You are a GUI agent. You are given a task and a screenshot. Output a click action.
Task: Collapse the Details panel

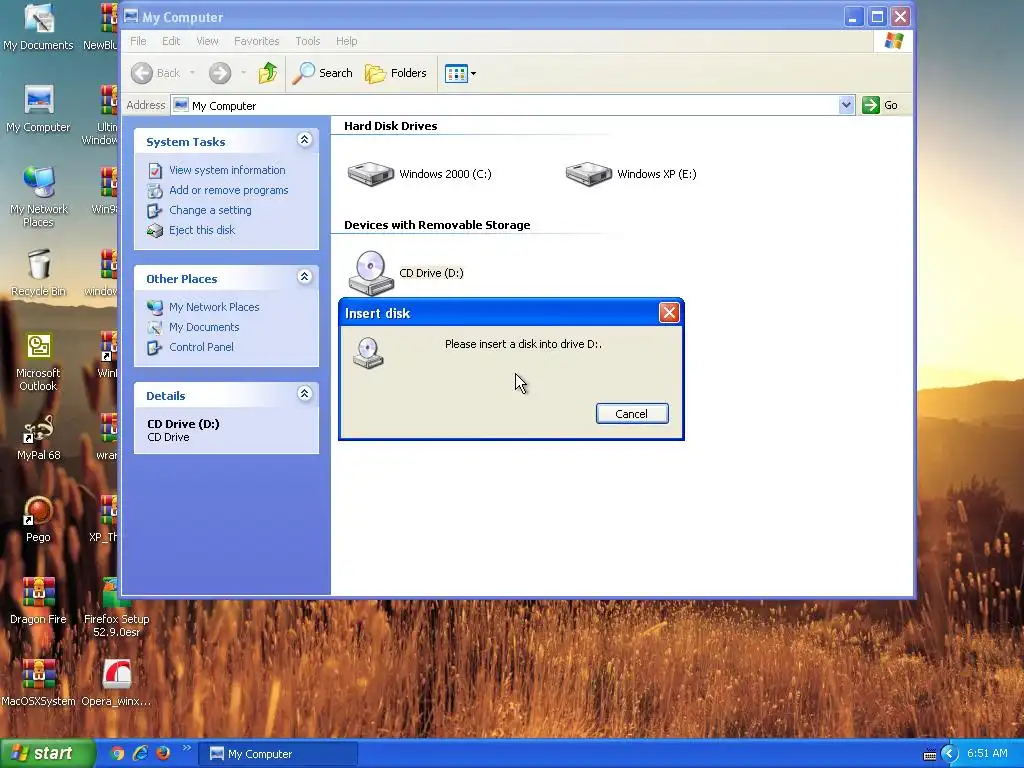point(304,394)
